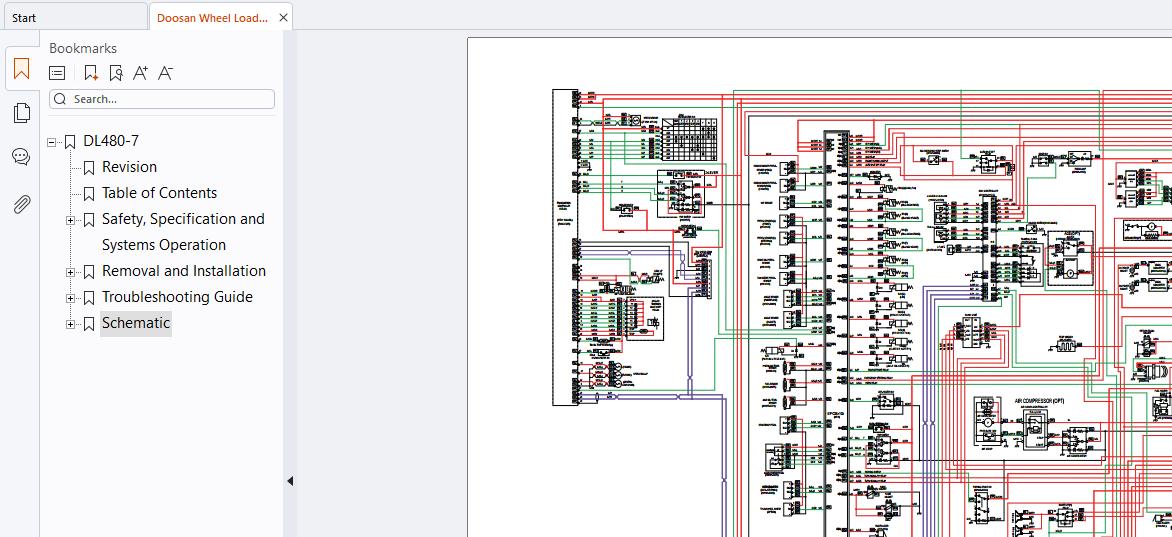Viewport: 1172px width, 537px height.
Task: Add a new bookmark icon
Action: tap(90, 73)
